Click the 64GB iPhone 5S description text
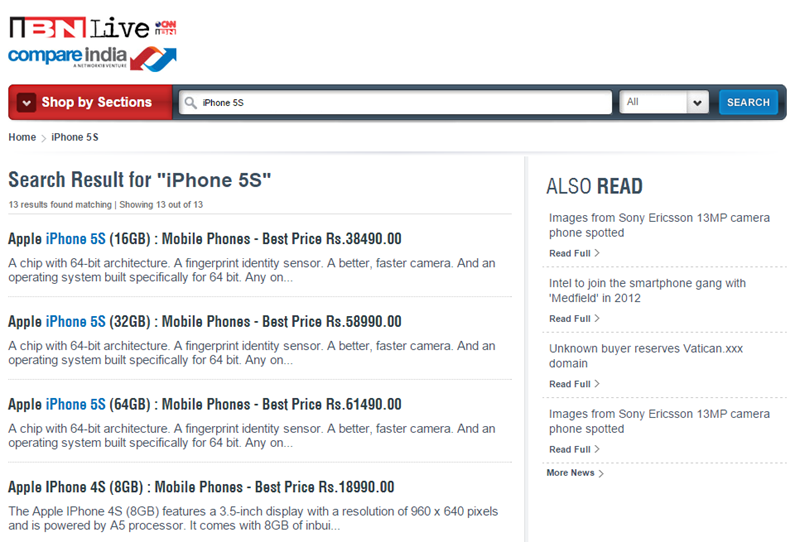The image size is (800, 542). (x=252, y=436)
